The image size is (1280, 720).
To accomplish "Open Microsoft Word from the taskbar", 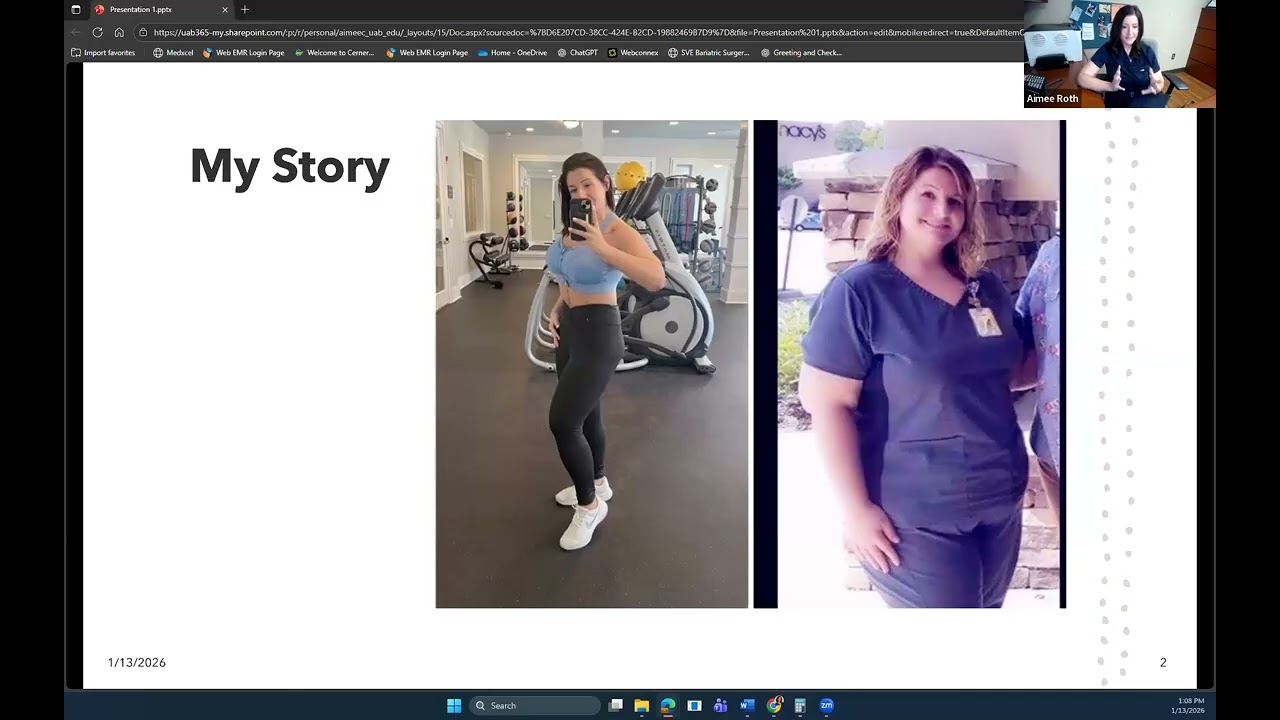I will coord(747,705).
